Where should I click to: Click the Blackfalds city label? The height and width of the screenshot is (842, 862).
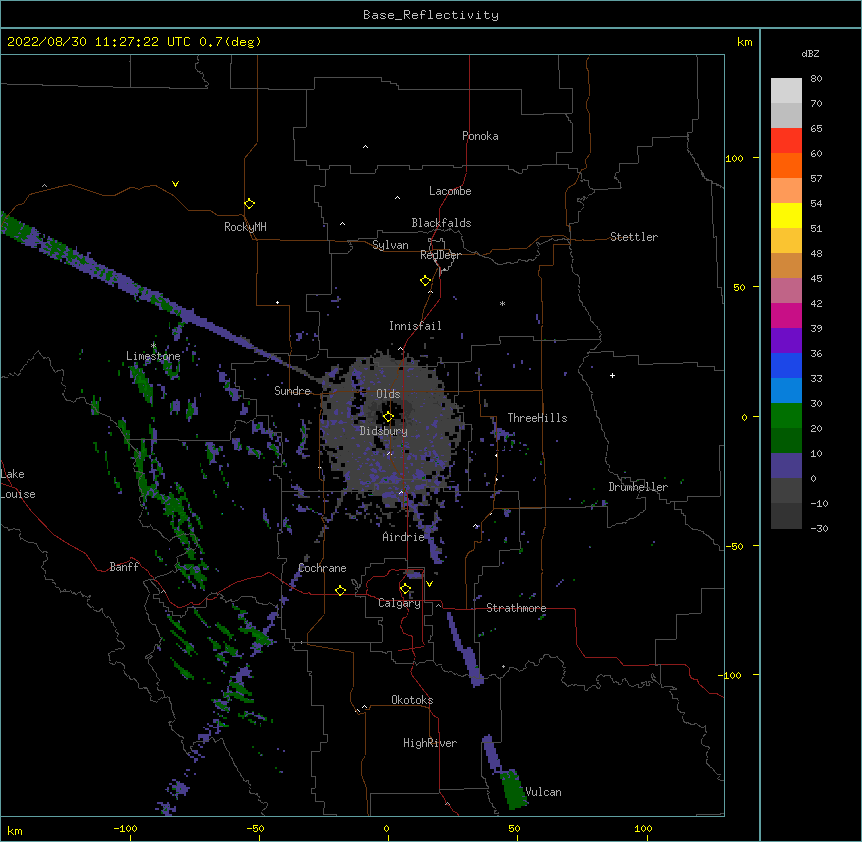coord(441,223)
